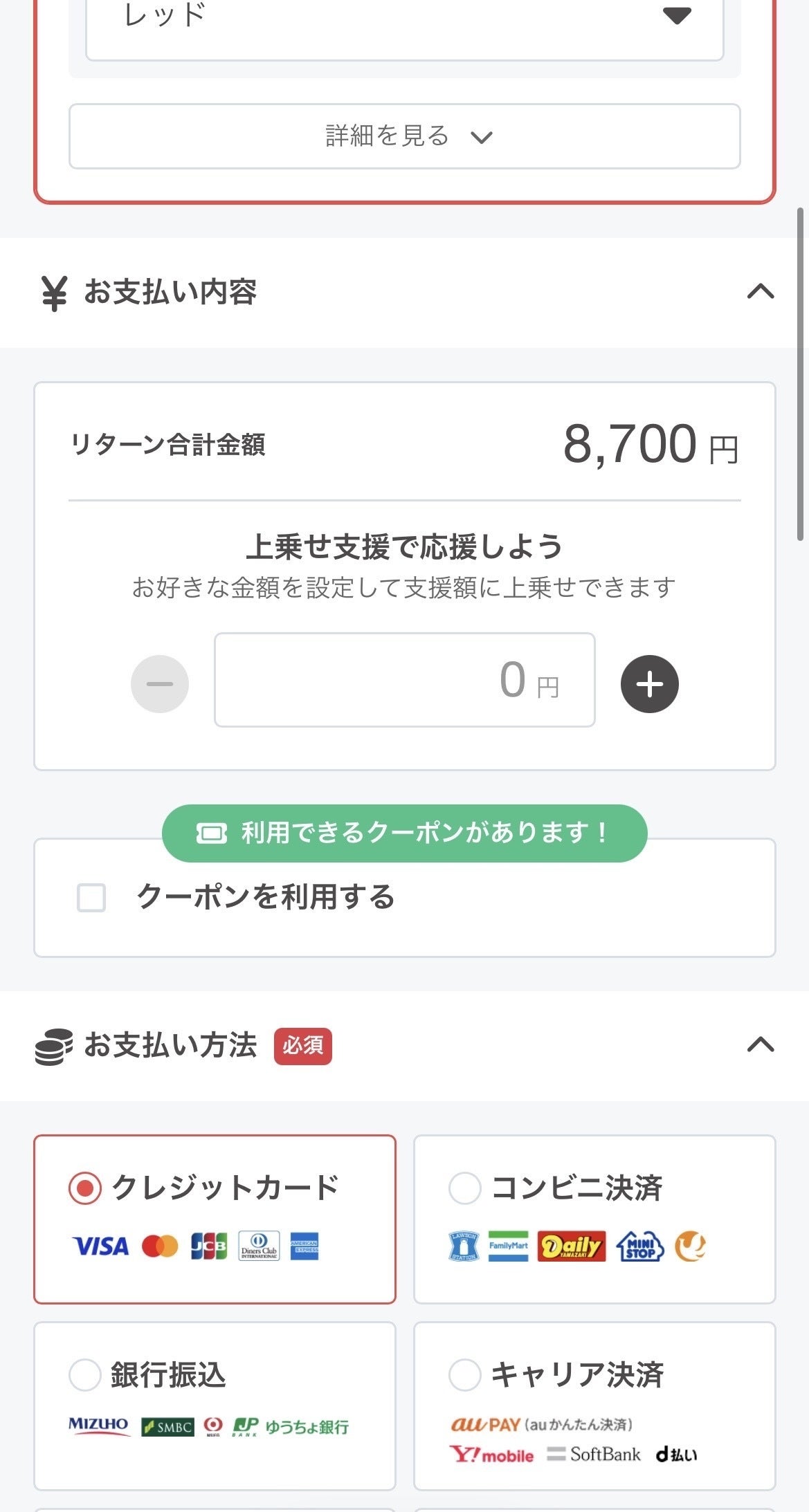Image resolution: width=809 pixels, height=1512 pixels.
Task: Select the キャリア決済 radio button
Action: [465, 1375]
